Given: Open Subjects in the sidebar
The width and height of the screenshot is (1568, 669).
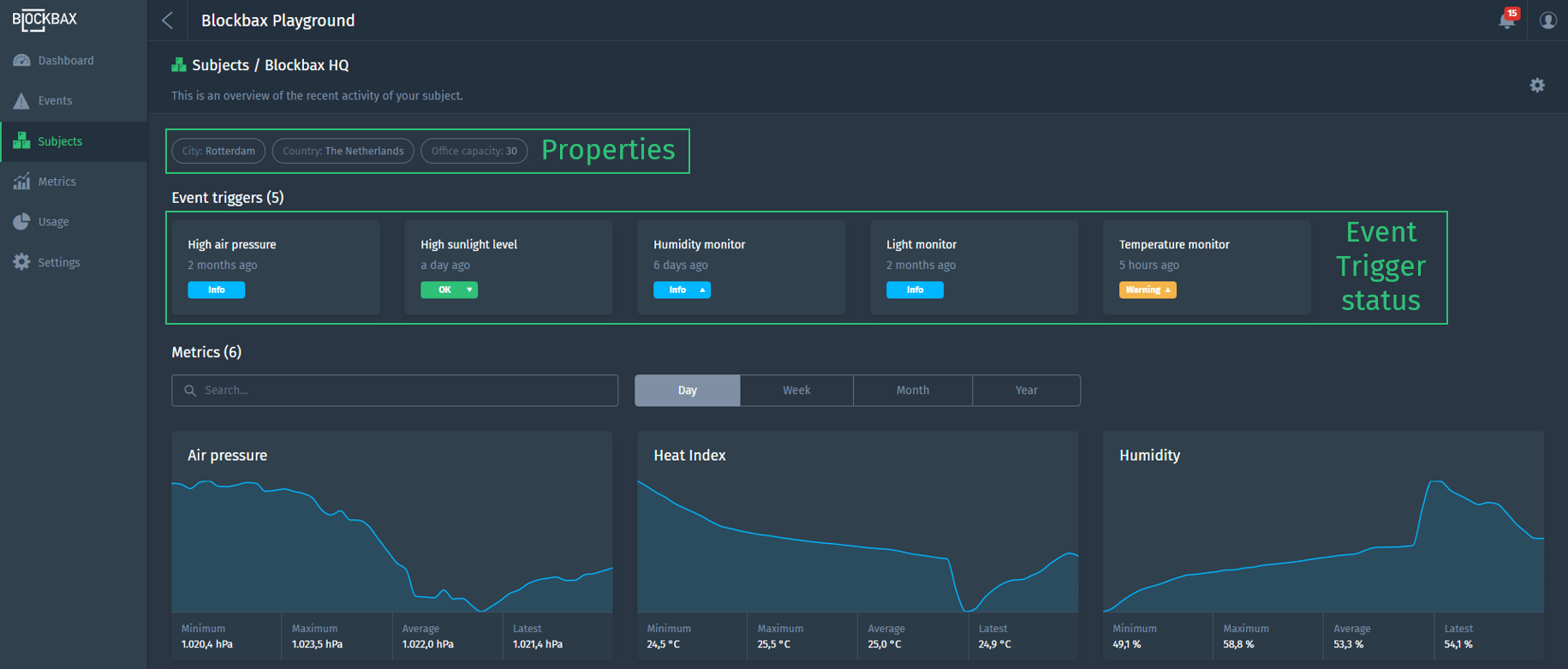Looking at the screenshot, I should [60, 141].
